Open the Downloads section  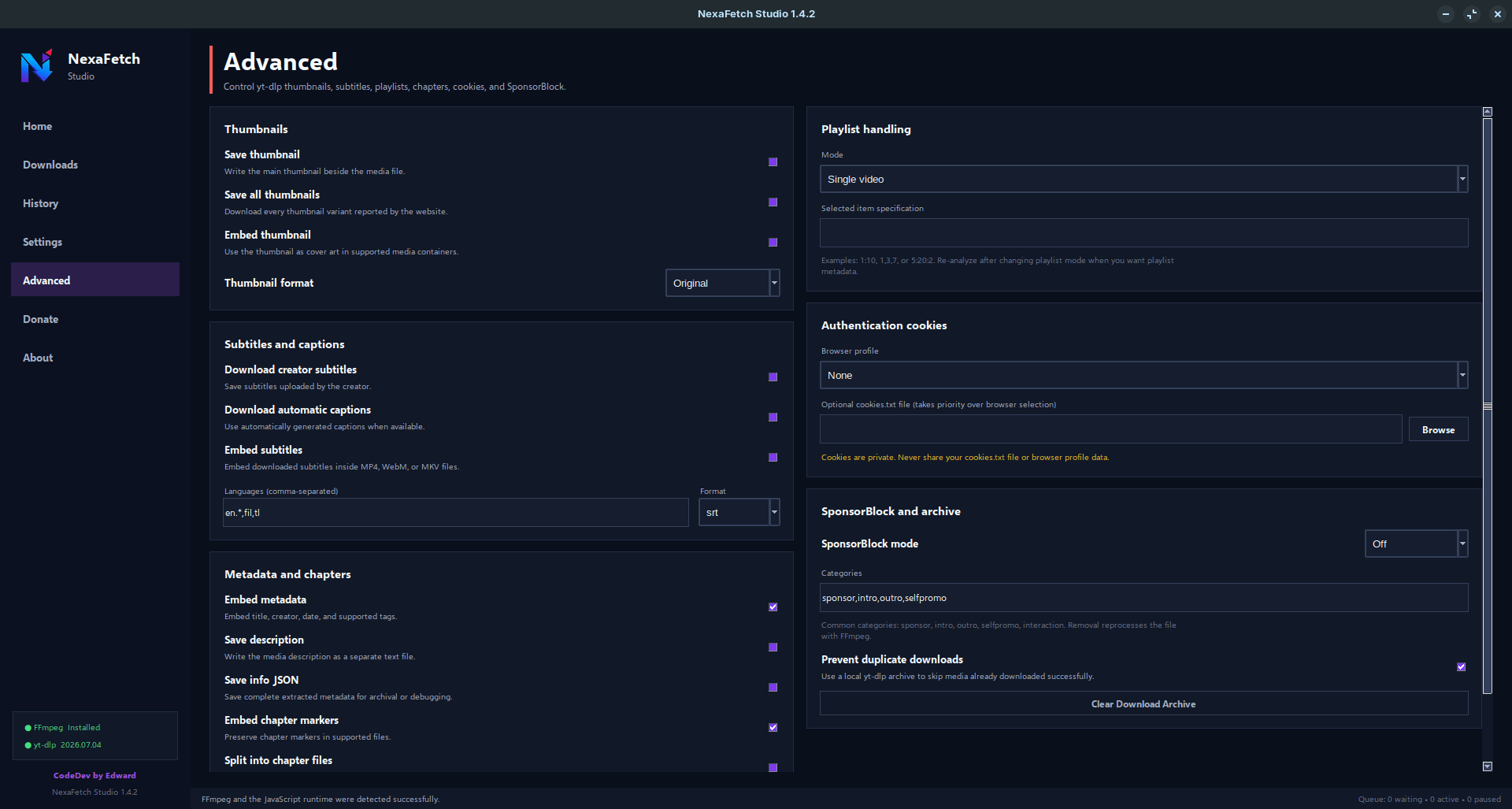click(x=95, y=165)
